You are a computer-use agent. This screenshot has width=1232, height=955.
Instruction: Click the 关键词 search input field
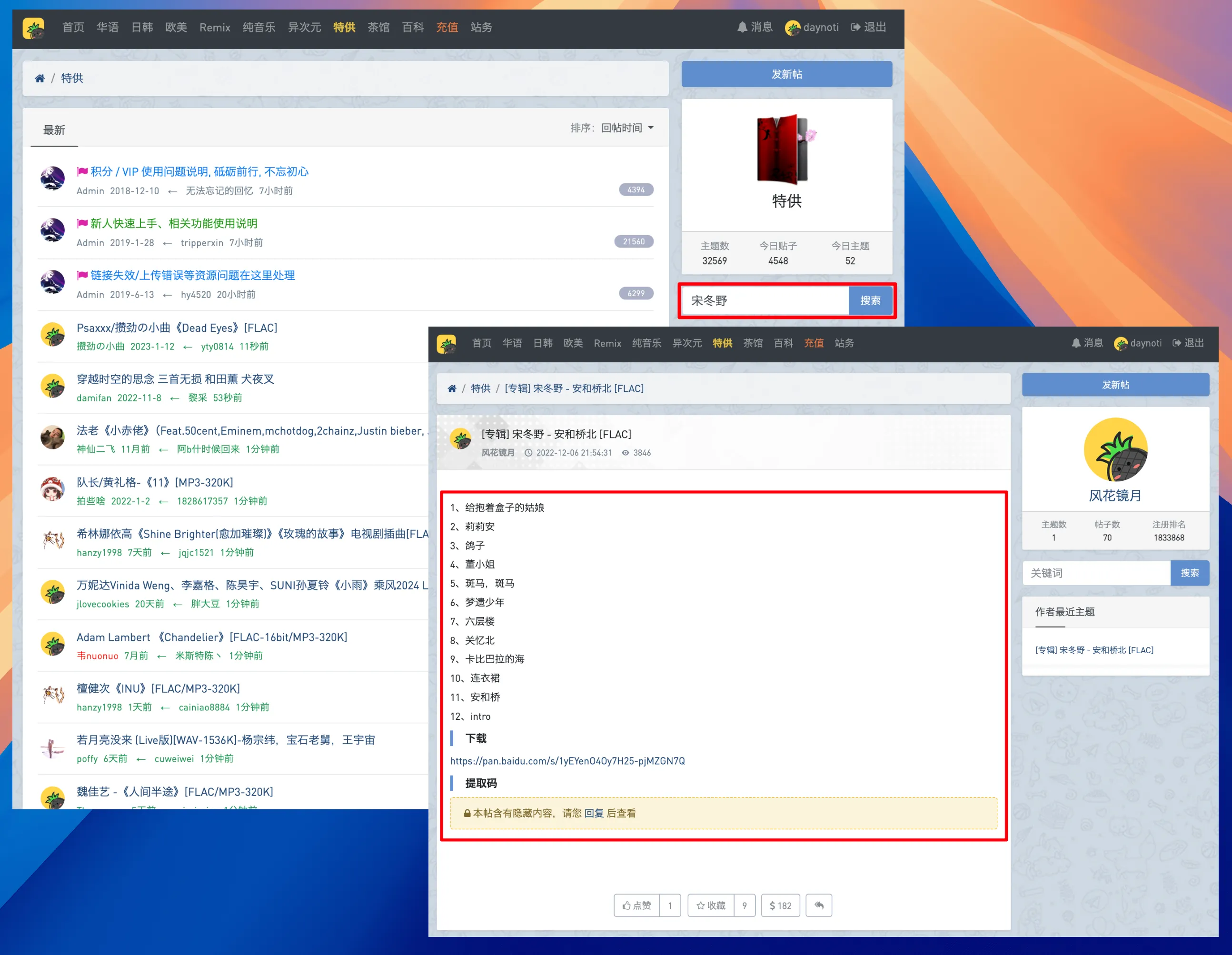click(x=1096, y=573)
